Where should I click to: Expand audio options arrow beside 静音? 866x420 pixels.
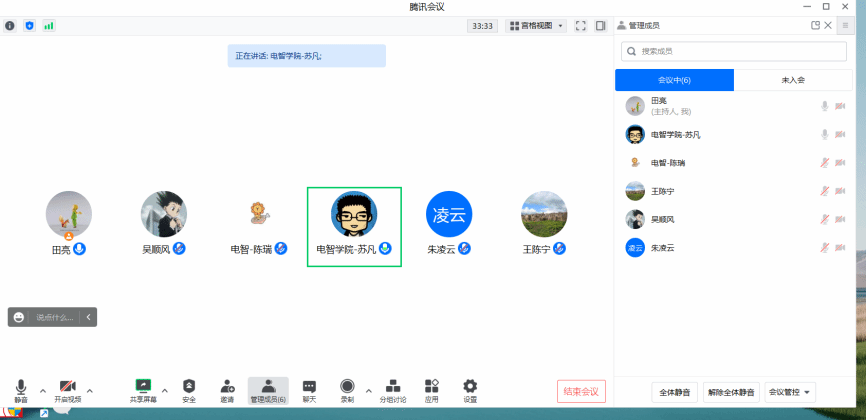point(42,390)
